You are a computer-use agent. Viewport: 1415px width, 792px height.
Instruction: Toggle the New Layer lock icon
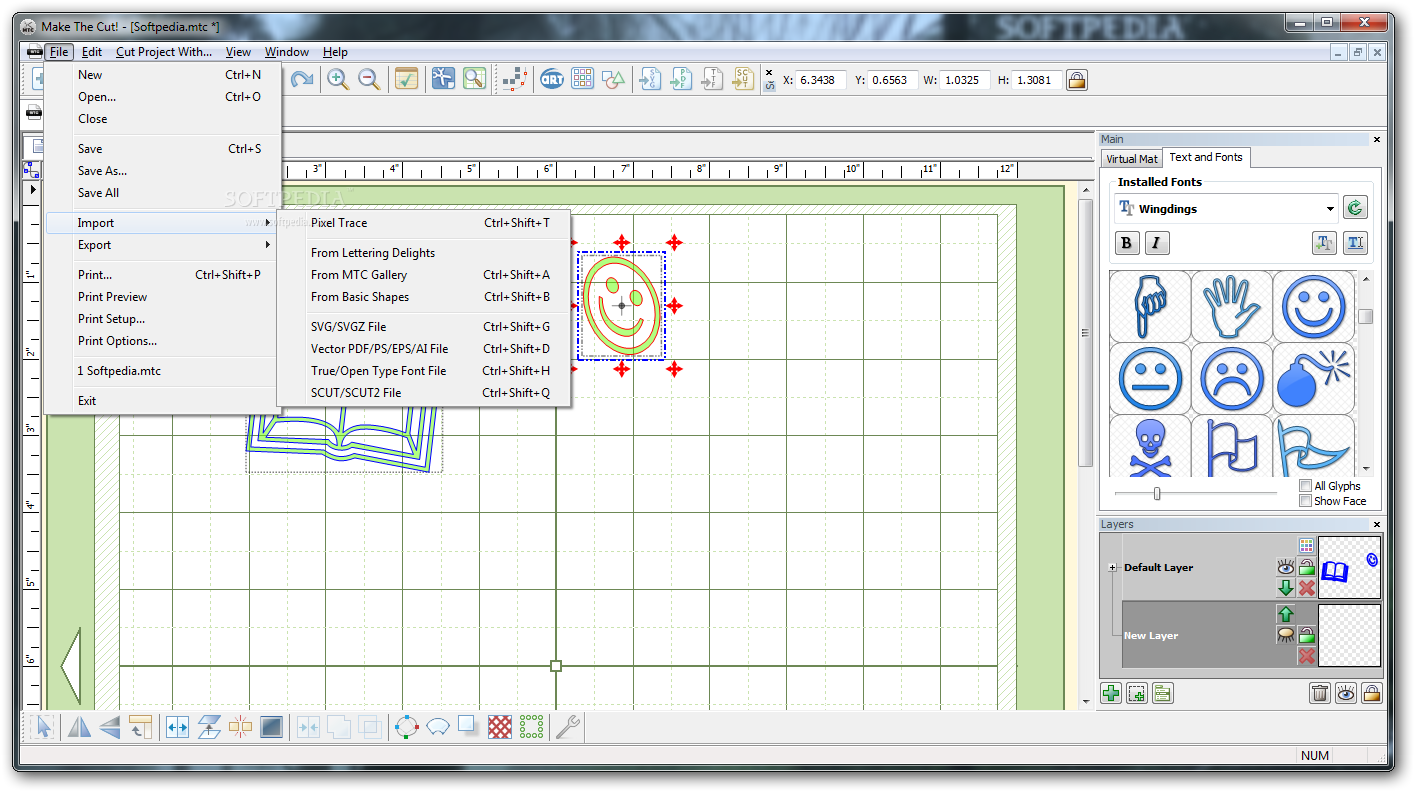tap(1306, 635)
